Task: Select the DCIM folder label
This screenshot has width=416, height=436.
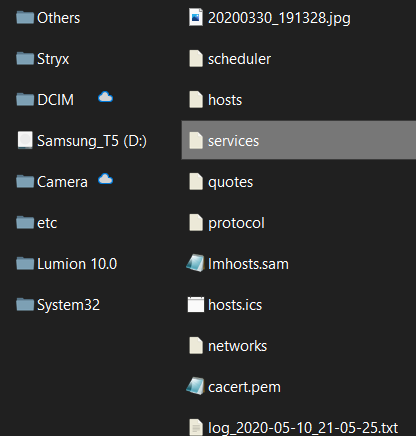Action: coord(56,100)
